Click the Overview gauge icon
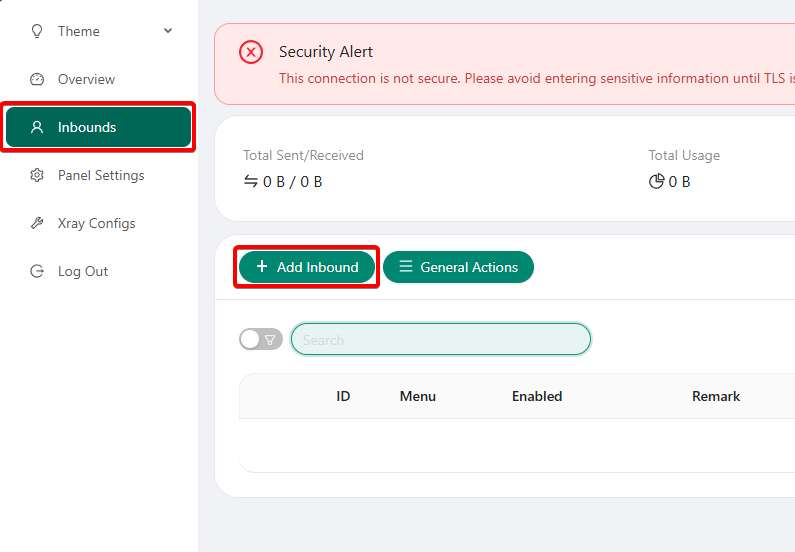The image size is (795, 552). (x=37, y=79)
